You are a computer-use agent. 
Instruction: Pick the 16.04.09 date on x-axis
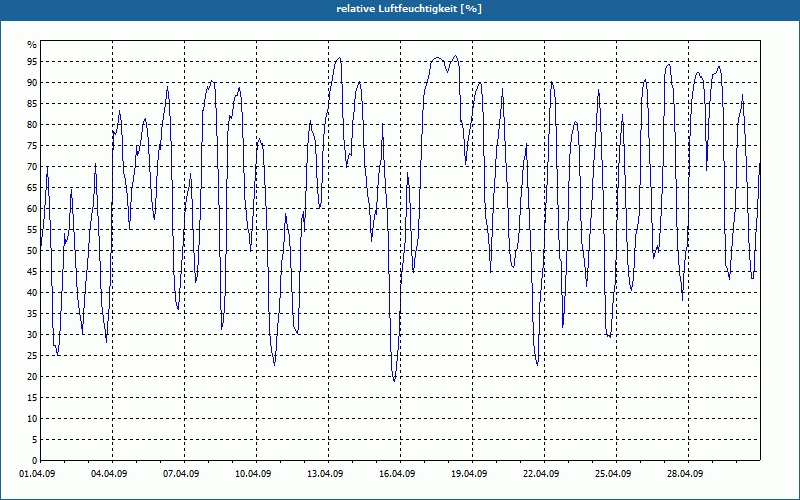(x=397, y=473)
